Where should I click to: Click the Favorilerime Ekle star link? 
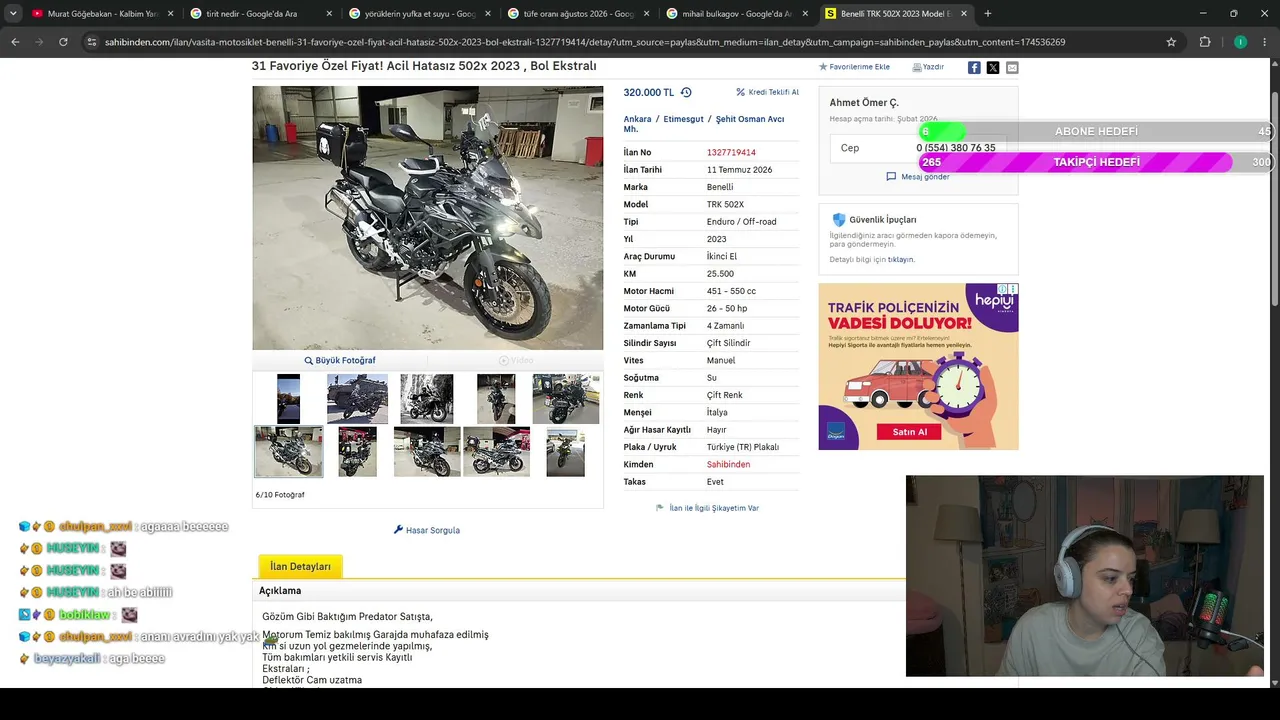click(x=854, y=67)
